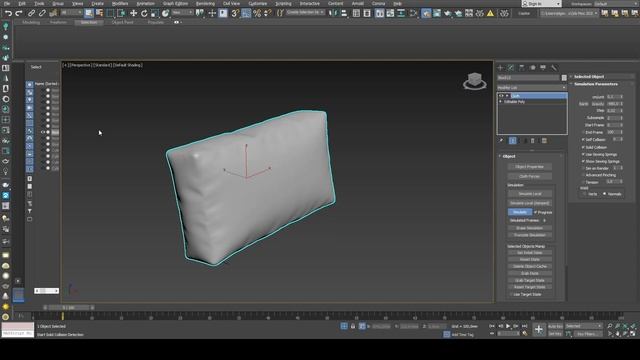This screenshot has height=360, width=640.
Task: Open the Utilities wrench tab in command panel
Action: 554,68
